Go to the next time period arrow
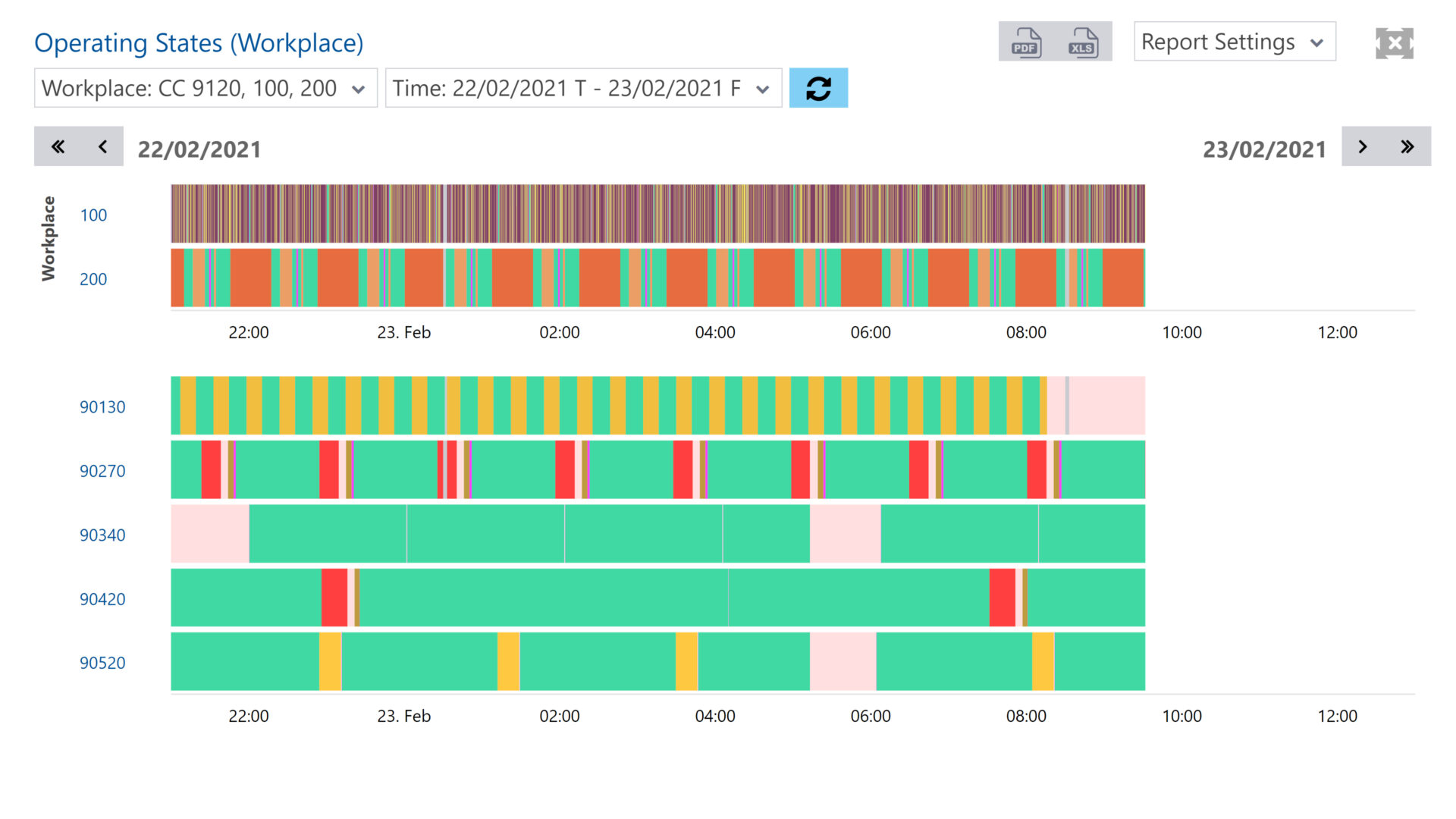 (x=1363, y=146)
